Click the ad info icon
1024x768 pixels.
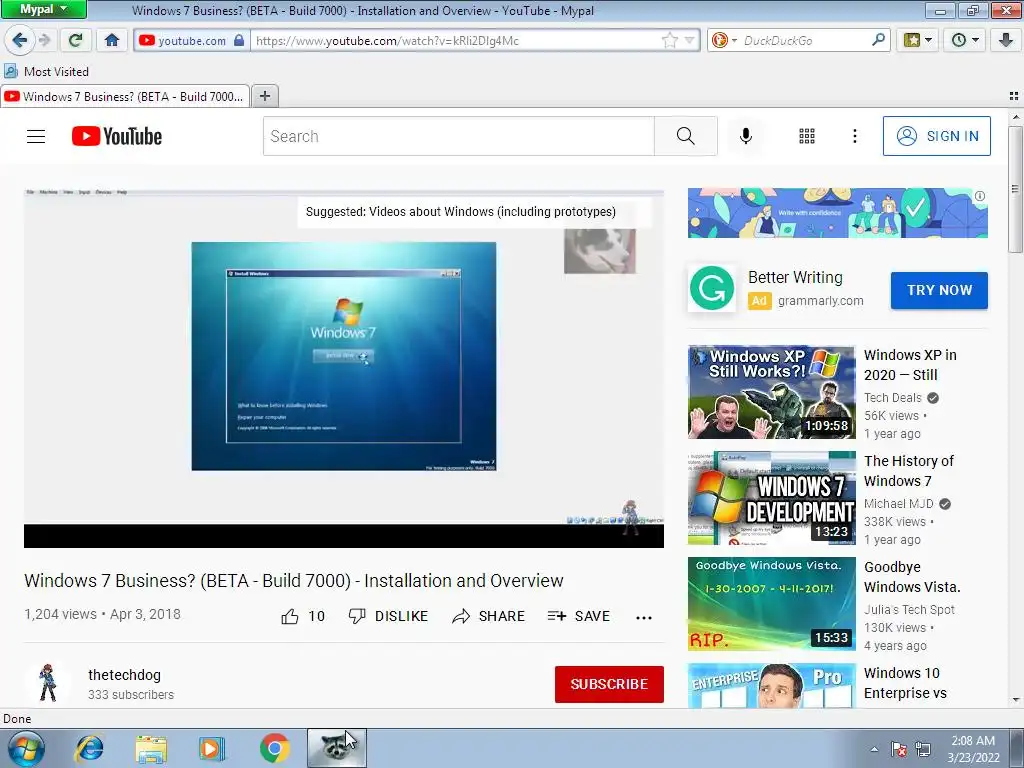pos(980,196)
